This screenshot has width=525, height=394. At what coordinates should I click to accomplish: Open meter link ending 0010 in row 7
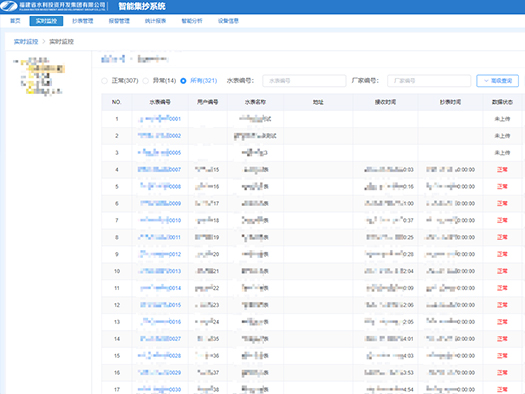coord(160,220)
